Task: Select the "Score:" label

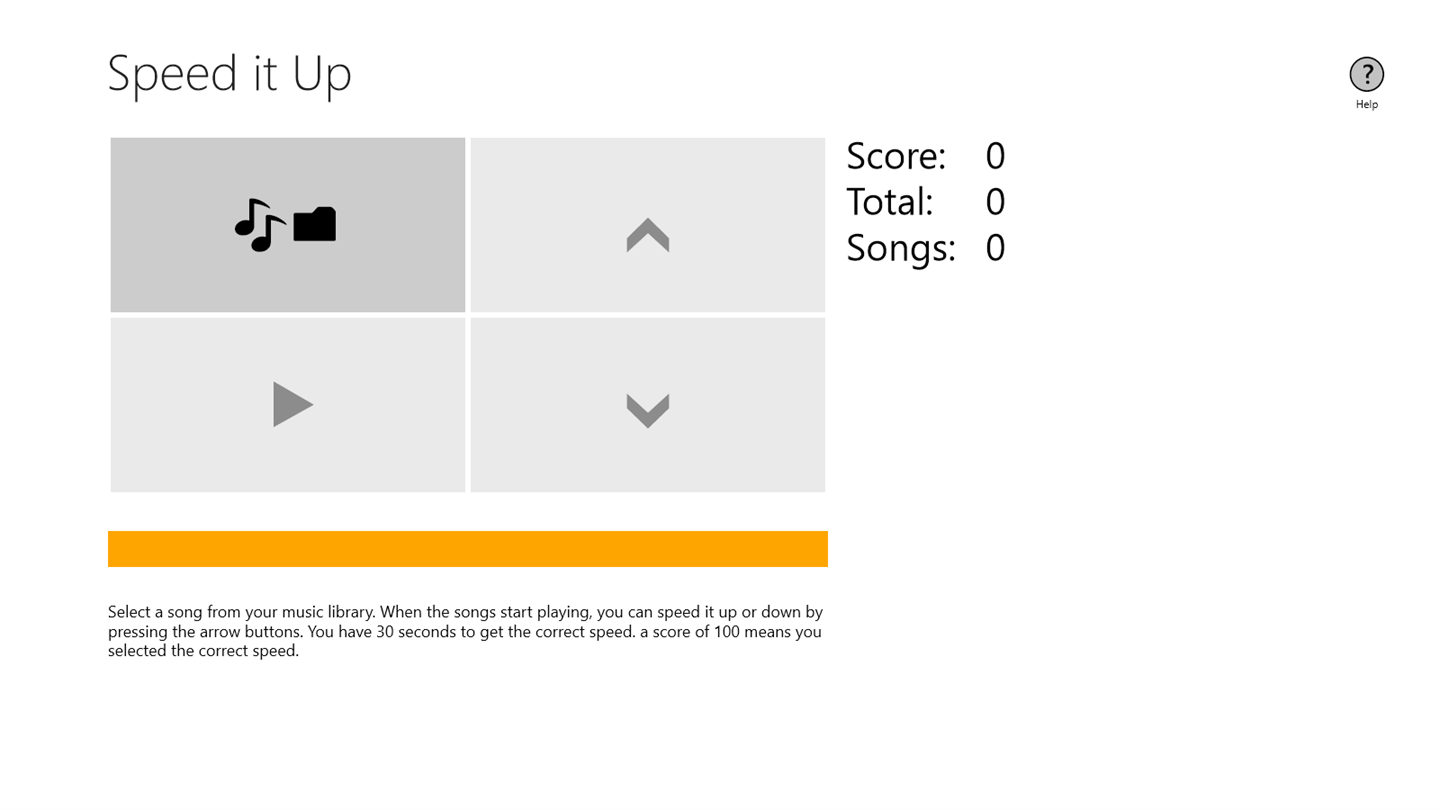Action: (x=895, y=156)
